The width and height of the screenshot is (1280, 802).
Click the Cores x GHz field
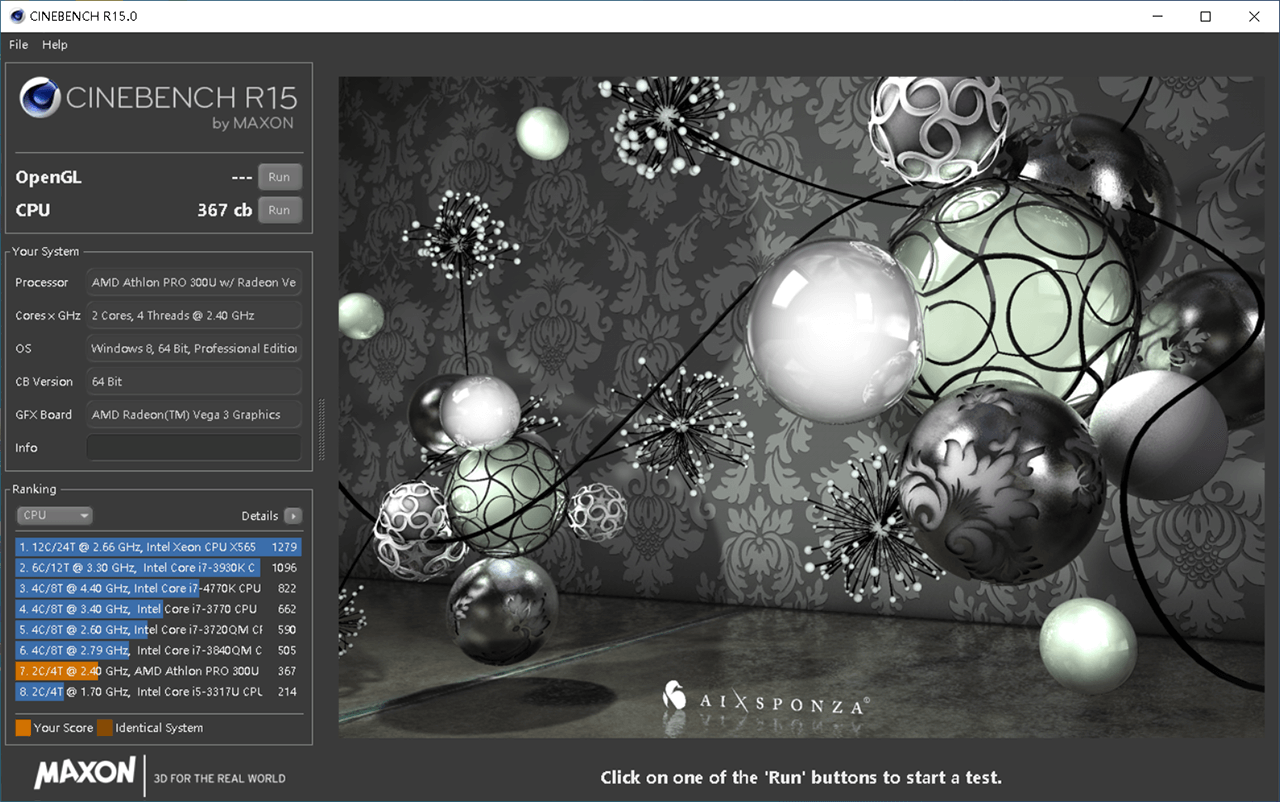point(194,315)
